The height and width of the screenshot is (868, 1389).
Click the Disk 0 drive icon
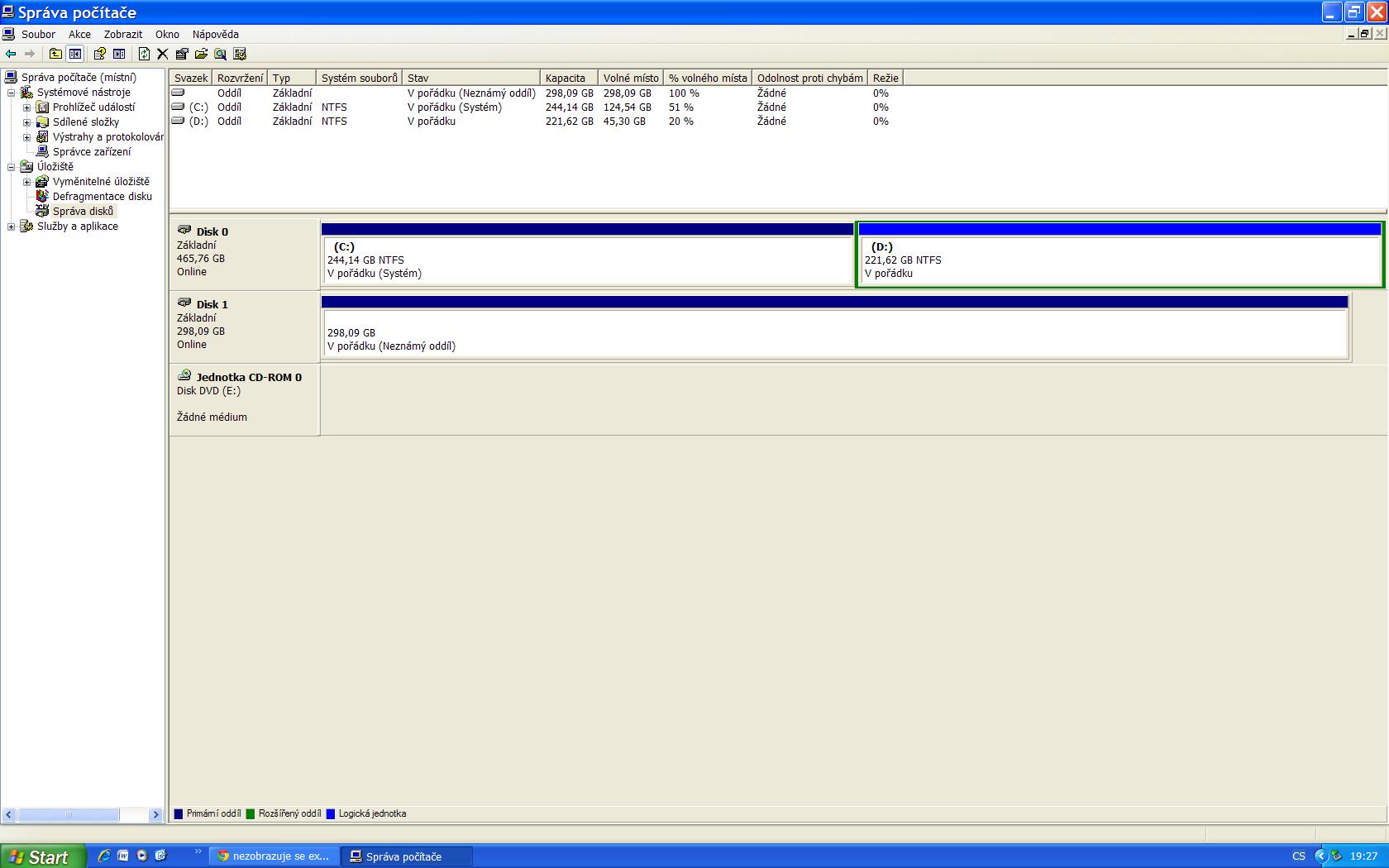[x=184, y=231]
